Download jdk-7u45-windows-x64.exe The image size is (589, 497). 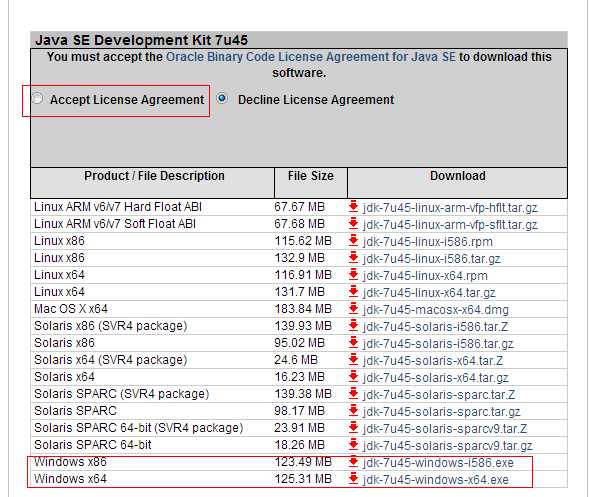pyautogui.click(x=435, y=480)
